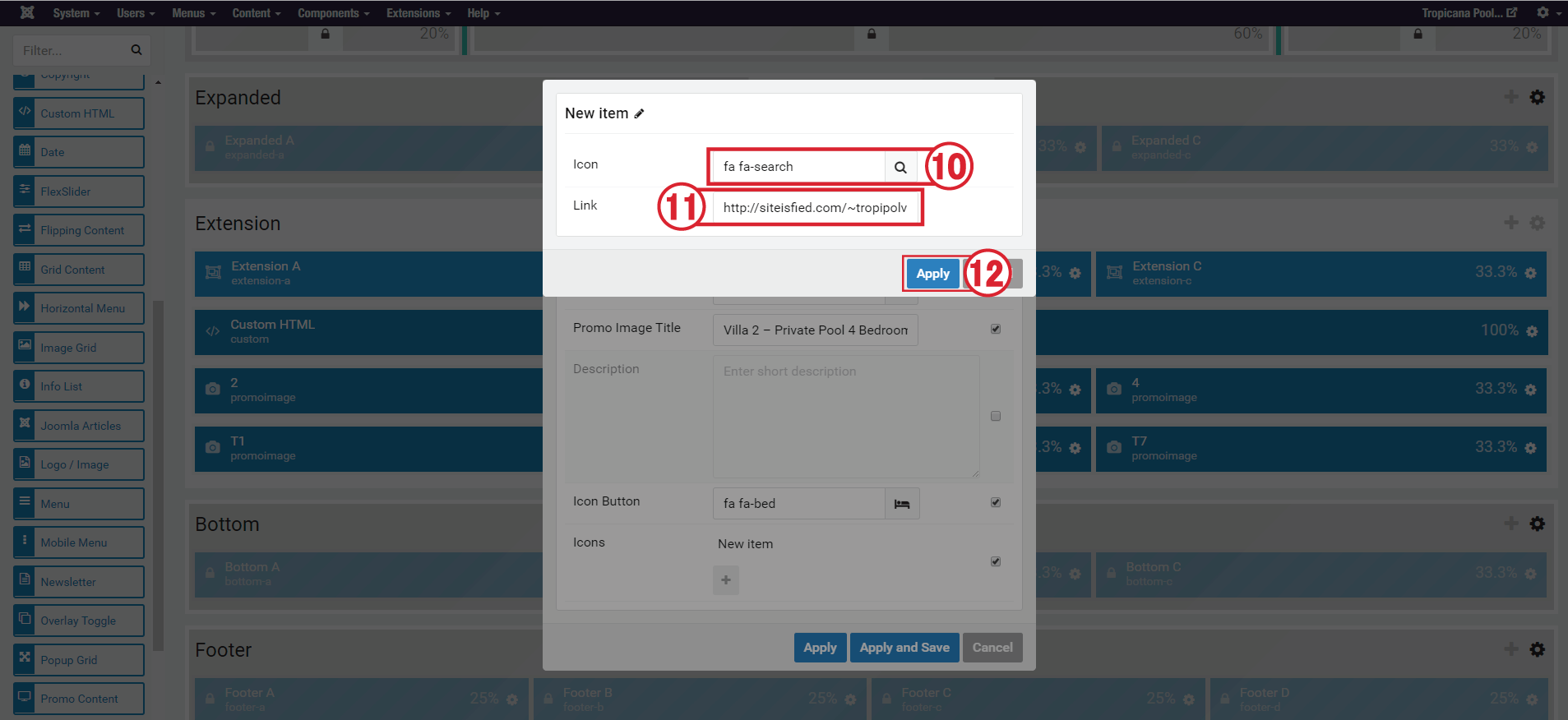Select Menu particle in sidebar
Viewport: 1568px width, 720px height.
(x=79, y=504)
